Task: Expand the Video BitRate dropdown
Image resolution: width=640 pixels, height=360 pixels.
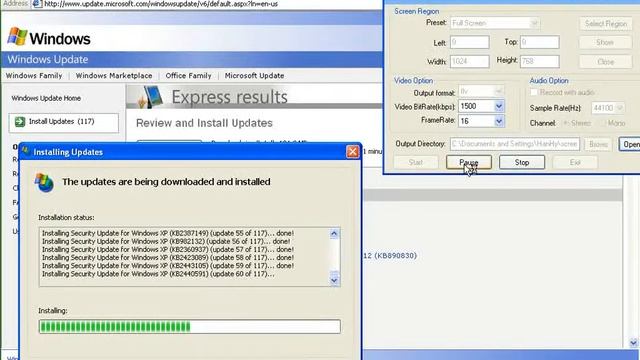Action: pyautogui.click(x=499, y=106)
